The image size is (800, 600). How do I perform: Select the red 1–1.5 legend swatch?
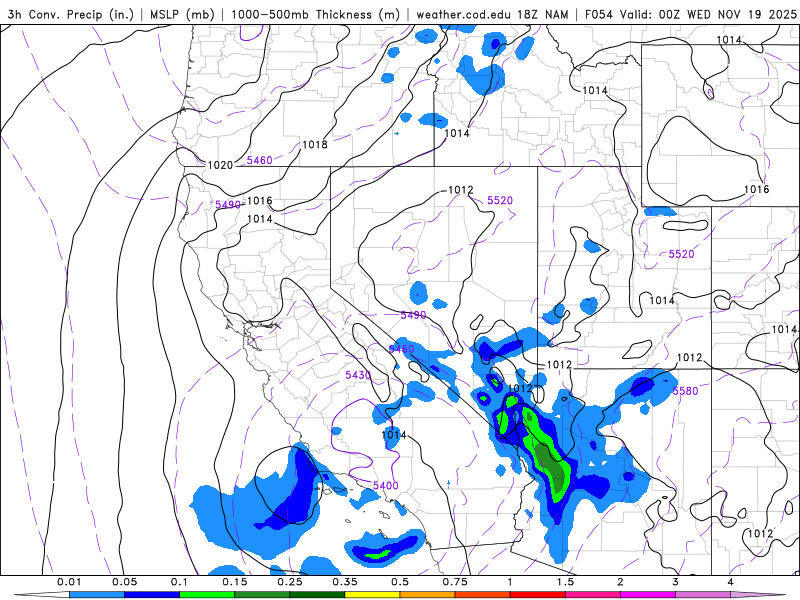point(538,595)
